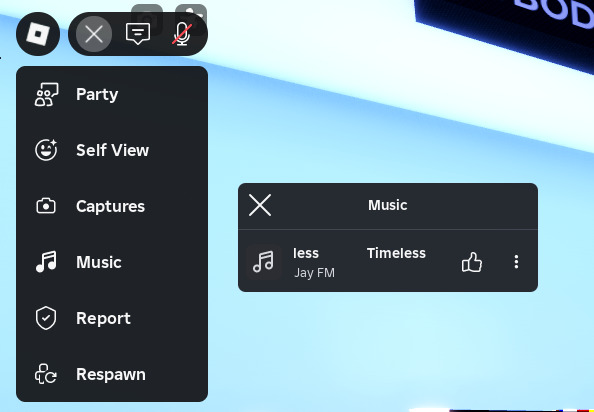This screenshot has height=412, width=594.
Task: Click the Respawn character icon
Action: click(x=46, y=374)
